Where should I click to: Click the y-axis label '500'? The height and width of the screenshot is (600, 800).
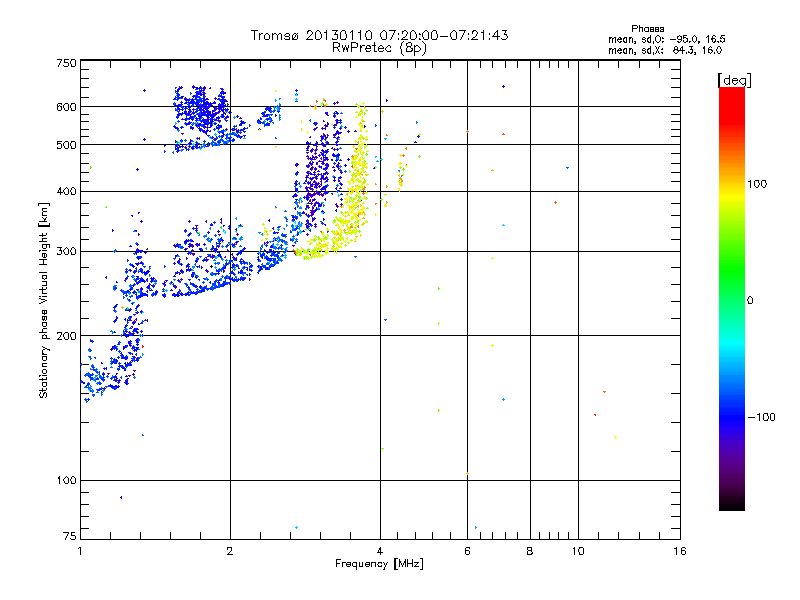pyautogui.click(x=67, y=145)
